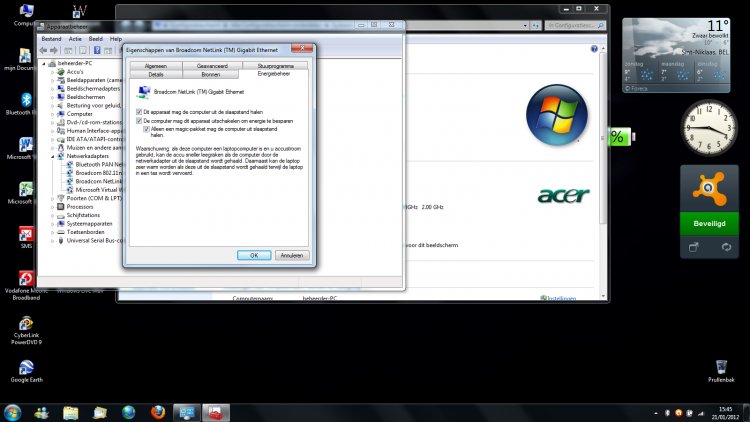Open the Prullenbak recycle bin

click(x=721, y=369)
